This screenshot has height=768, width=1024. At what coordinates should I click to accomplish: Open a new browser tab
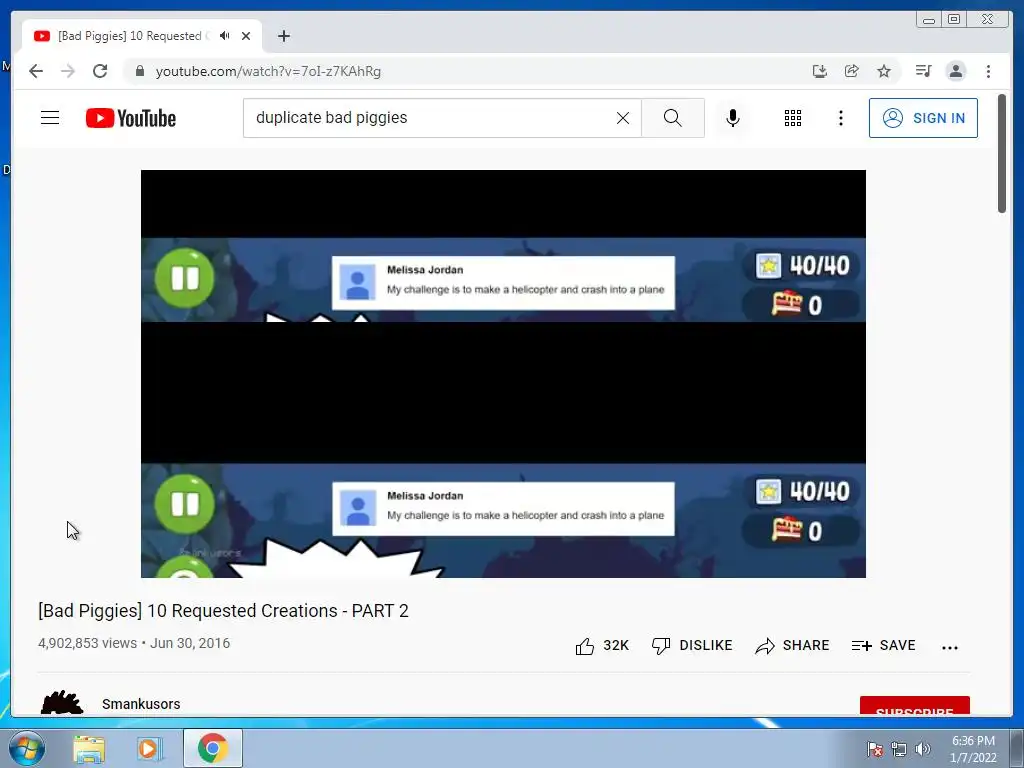tap(283, 36)
